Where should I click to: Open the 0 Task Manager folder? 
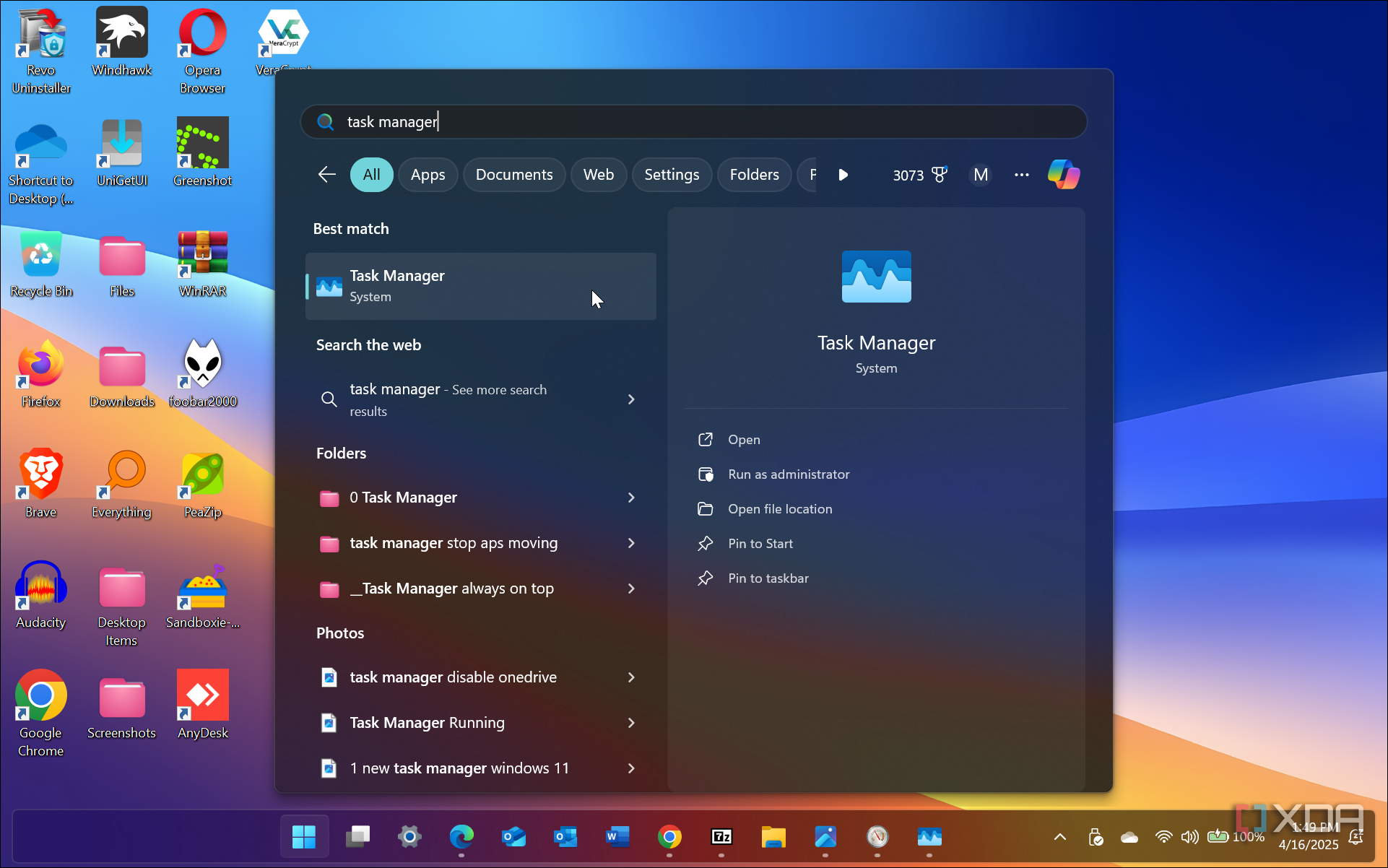pos(403,498)
